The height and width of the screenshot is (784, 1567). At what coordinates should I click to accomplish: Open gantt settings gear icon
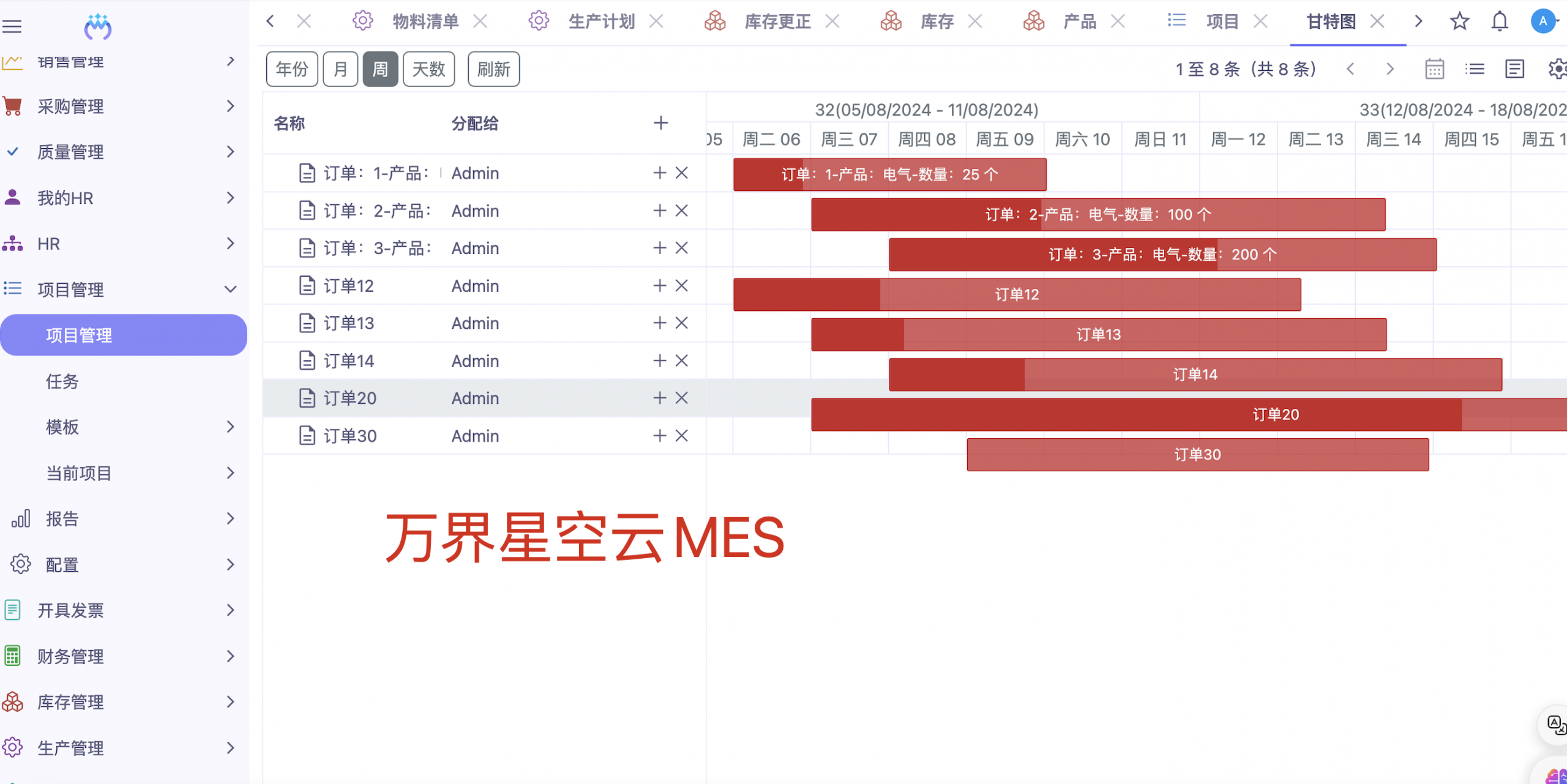pyautogui.click(x=1557, y=69)
